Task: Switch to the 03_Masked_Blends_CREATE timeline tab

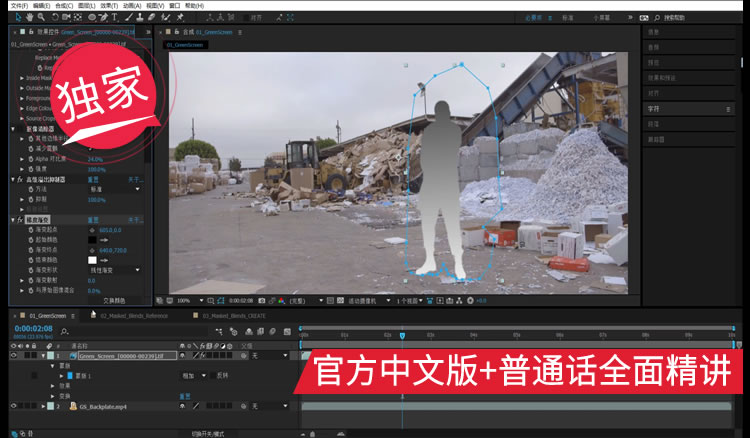Action: [x=234, y=316]
